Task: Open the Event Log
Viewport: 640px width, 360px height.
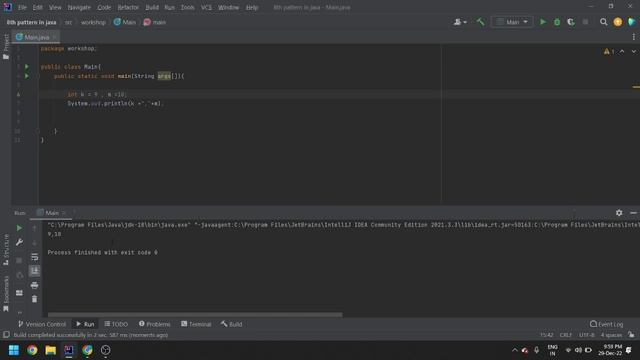Action: [x=607, y=324]
